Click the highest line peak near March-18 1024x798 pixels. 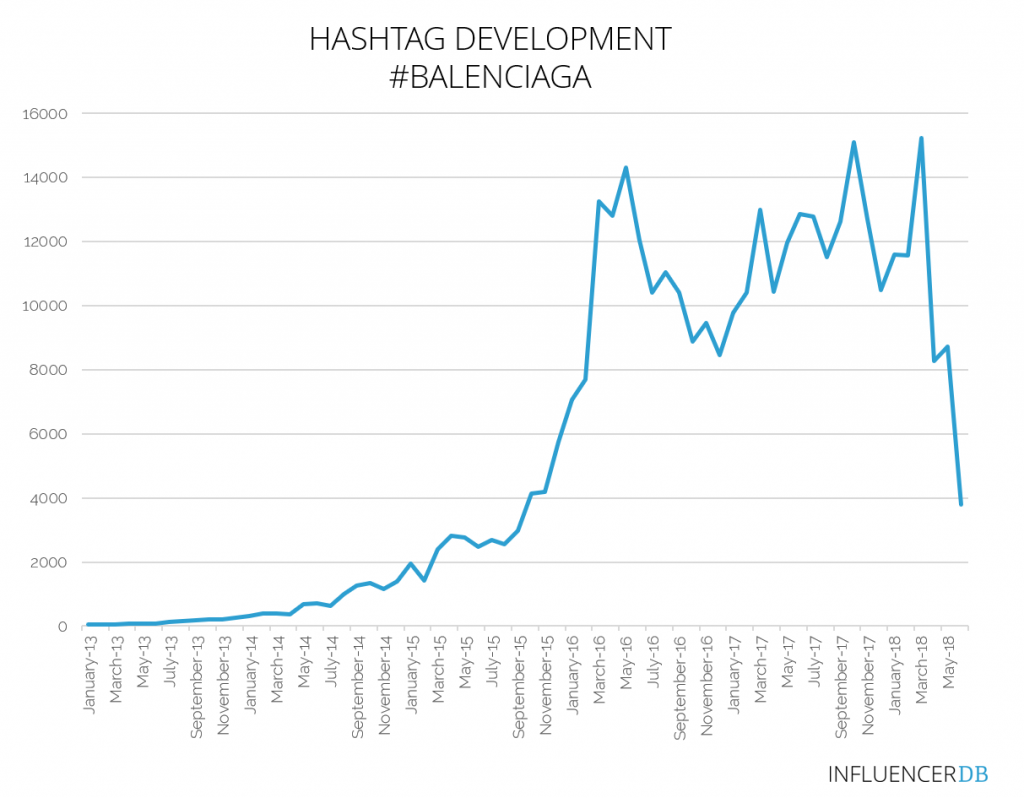(921, 138)
